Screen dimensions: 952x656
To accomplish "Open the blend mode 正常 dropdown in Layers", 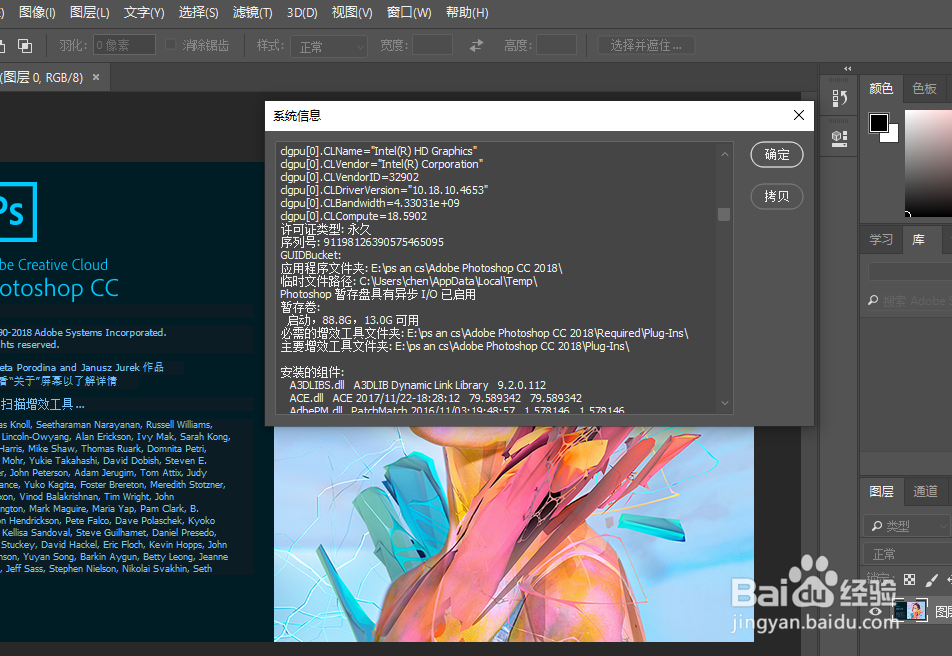I will 907,554.
